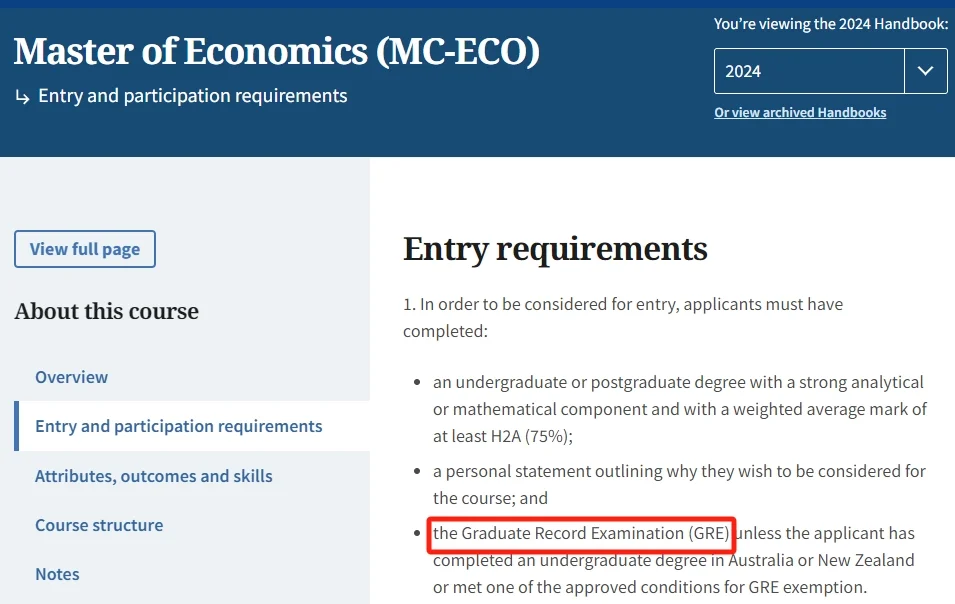Open Attributes, outcomes and skills section

153,476
